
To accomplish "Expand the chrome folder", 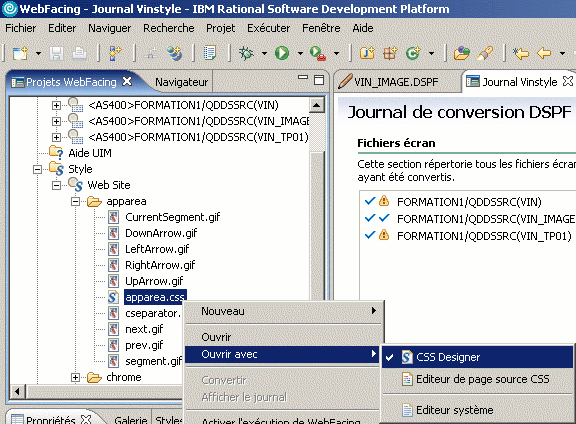I will [x=75, y=377].
